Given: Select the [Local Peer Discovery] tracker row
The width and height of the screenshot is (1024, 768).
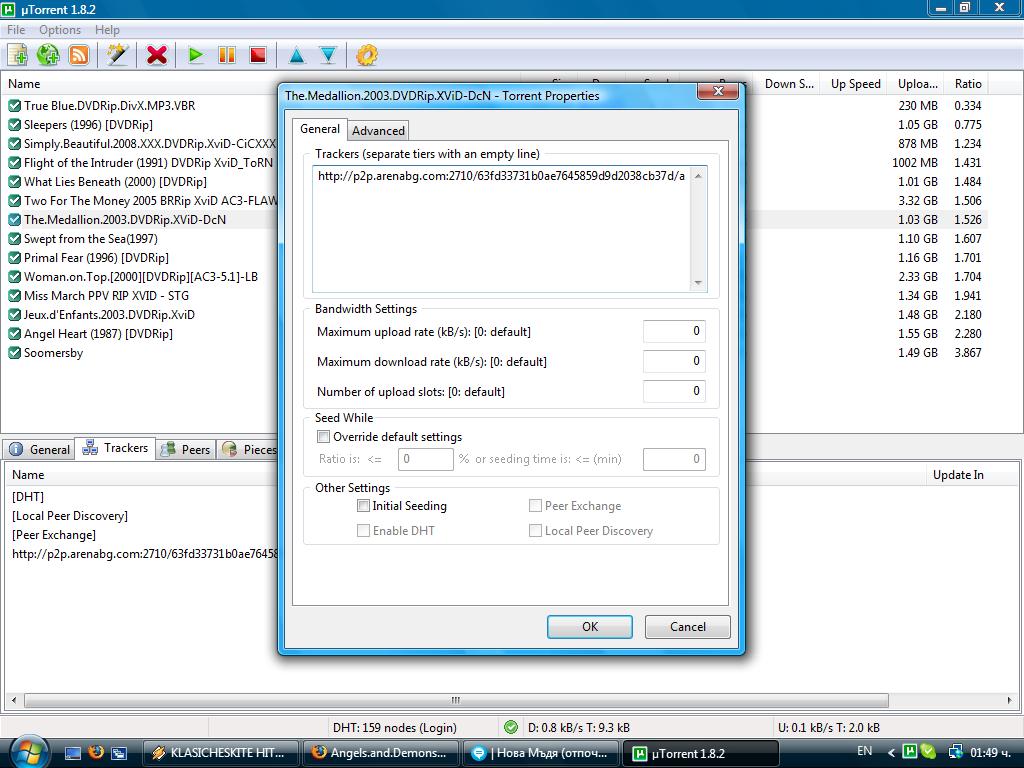Looking at the screenshot, I should pos(70,516).
